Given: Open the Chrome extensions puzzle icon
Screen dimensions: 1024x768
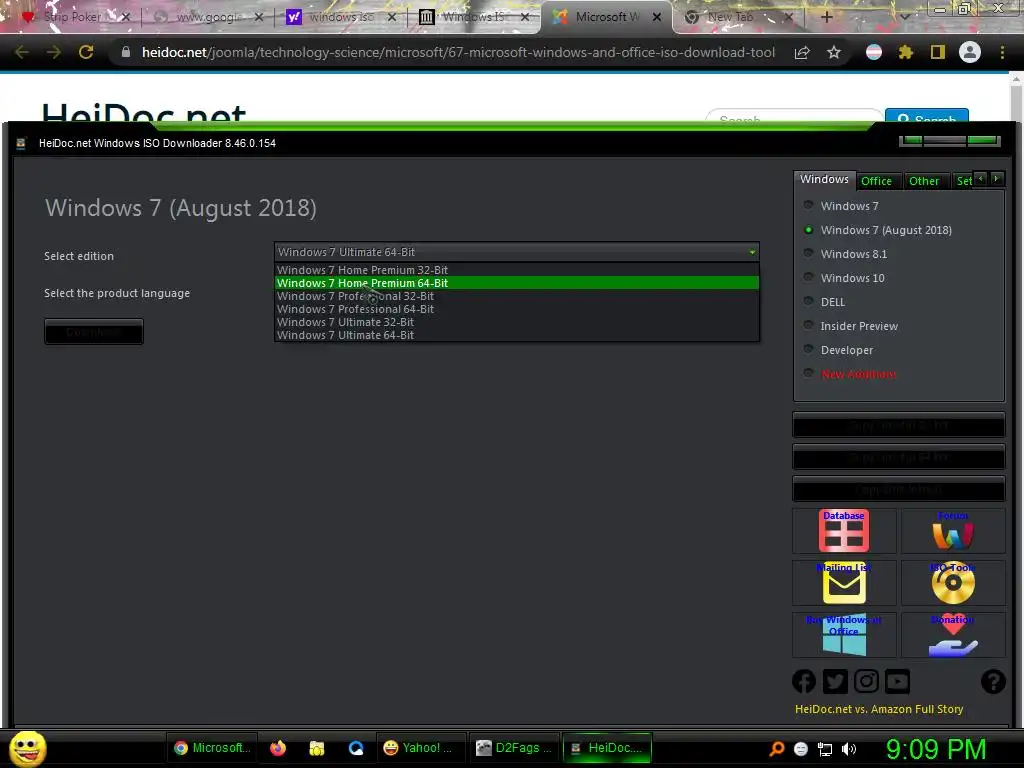Looking at the screenshot, I should (905, 52).
